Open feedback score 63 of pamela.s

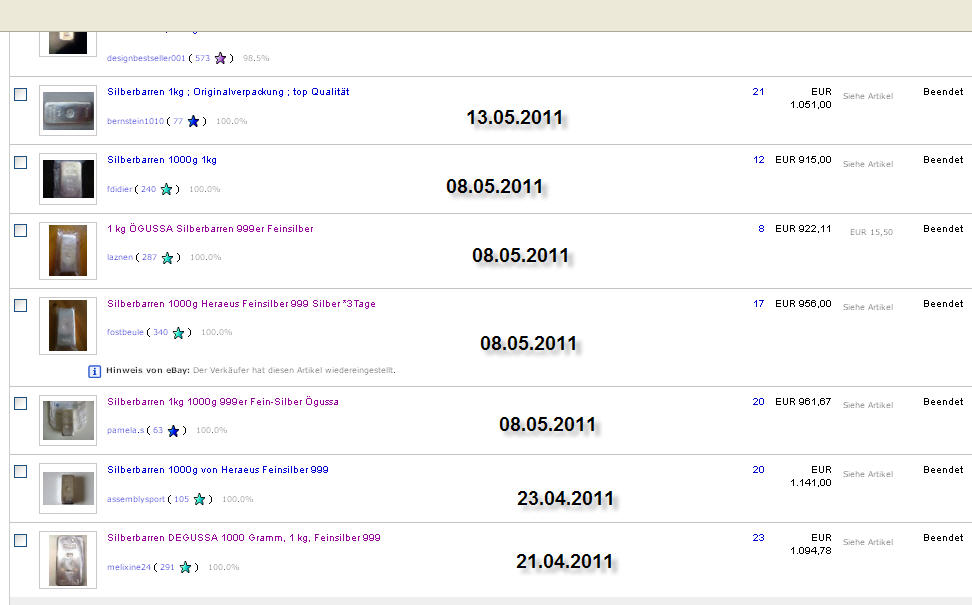pos(157,430)
